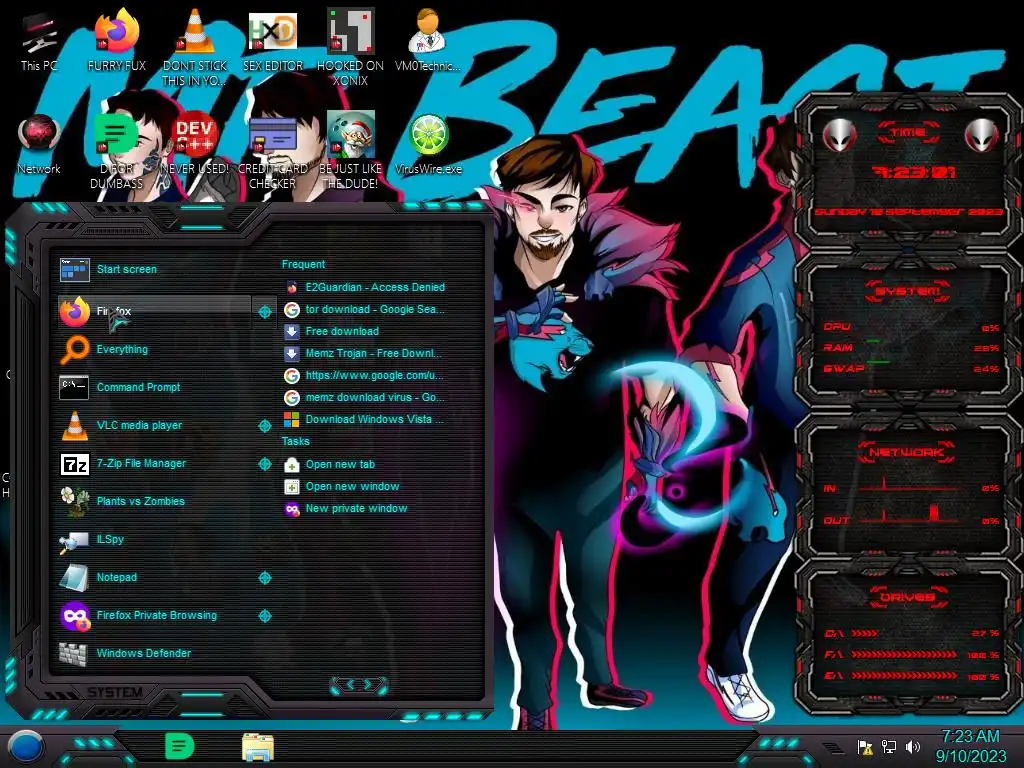
Task: Open the network tray icon
Action: (889, 746)
